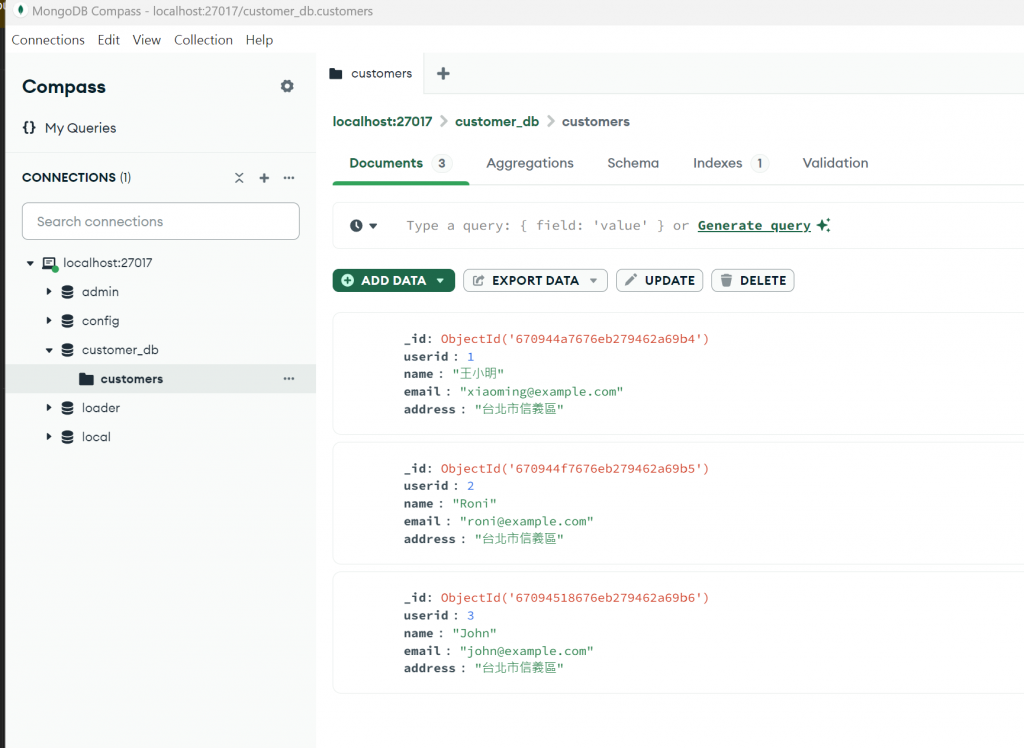1024x748 pixels.
Task: Collapse localhost:27017 connection tree
Action: [30, 263]
